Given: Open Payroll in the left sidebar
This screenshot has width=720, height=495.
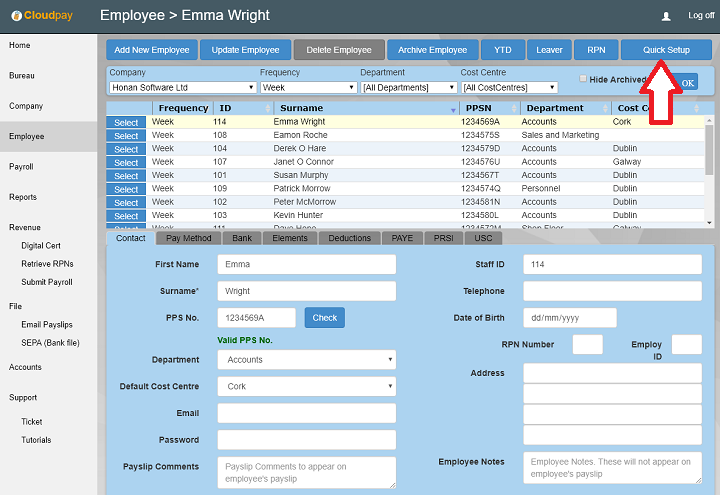Looking at the screenshot, I should (x=21, y=167).
